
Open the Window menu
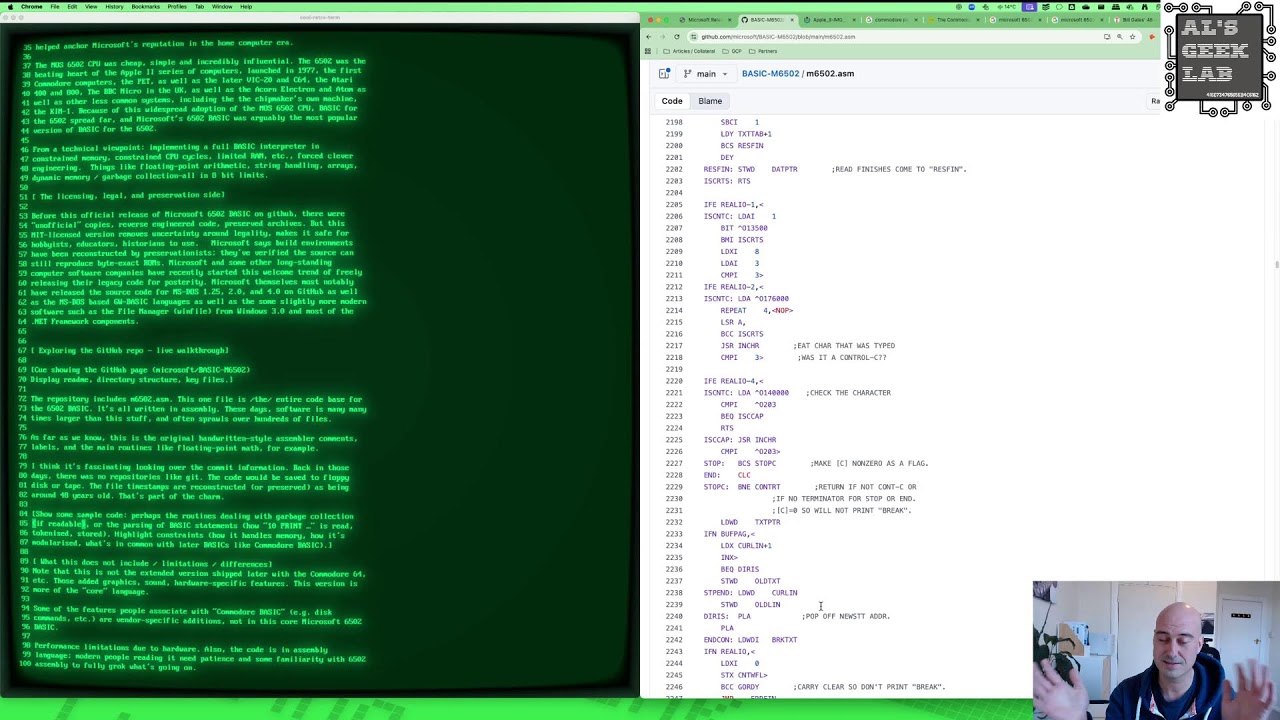coord(222,6)
